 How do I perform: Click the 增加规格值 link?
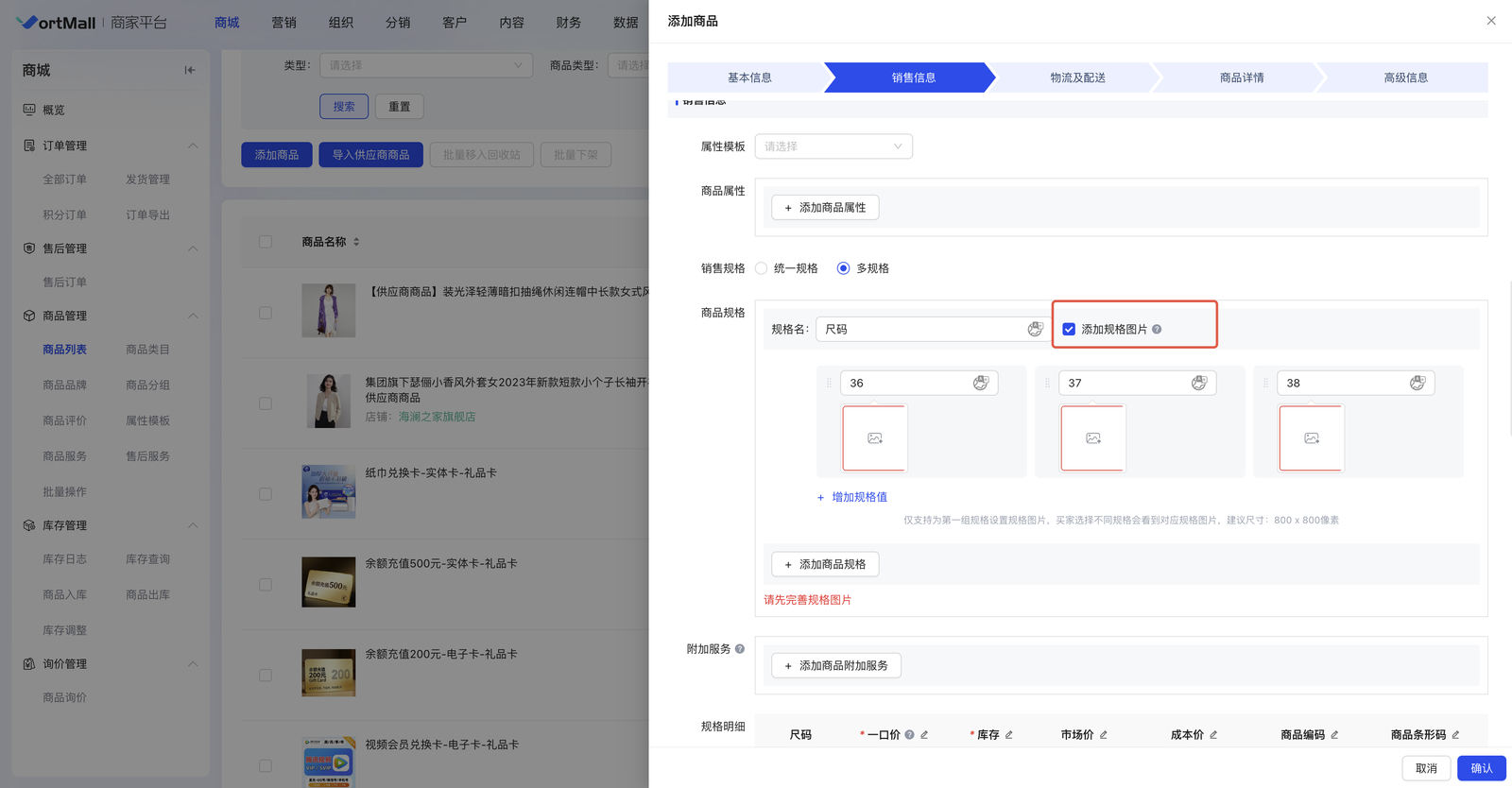tap(858, 497)
